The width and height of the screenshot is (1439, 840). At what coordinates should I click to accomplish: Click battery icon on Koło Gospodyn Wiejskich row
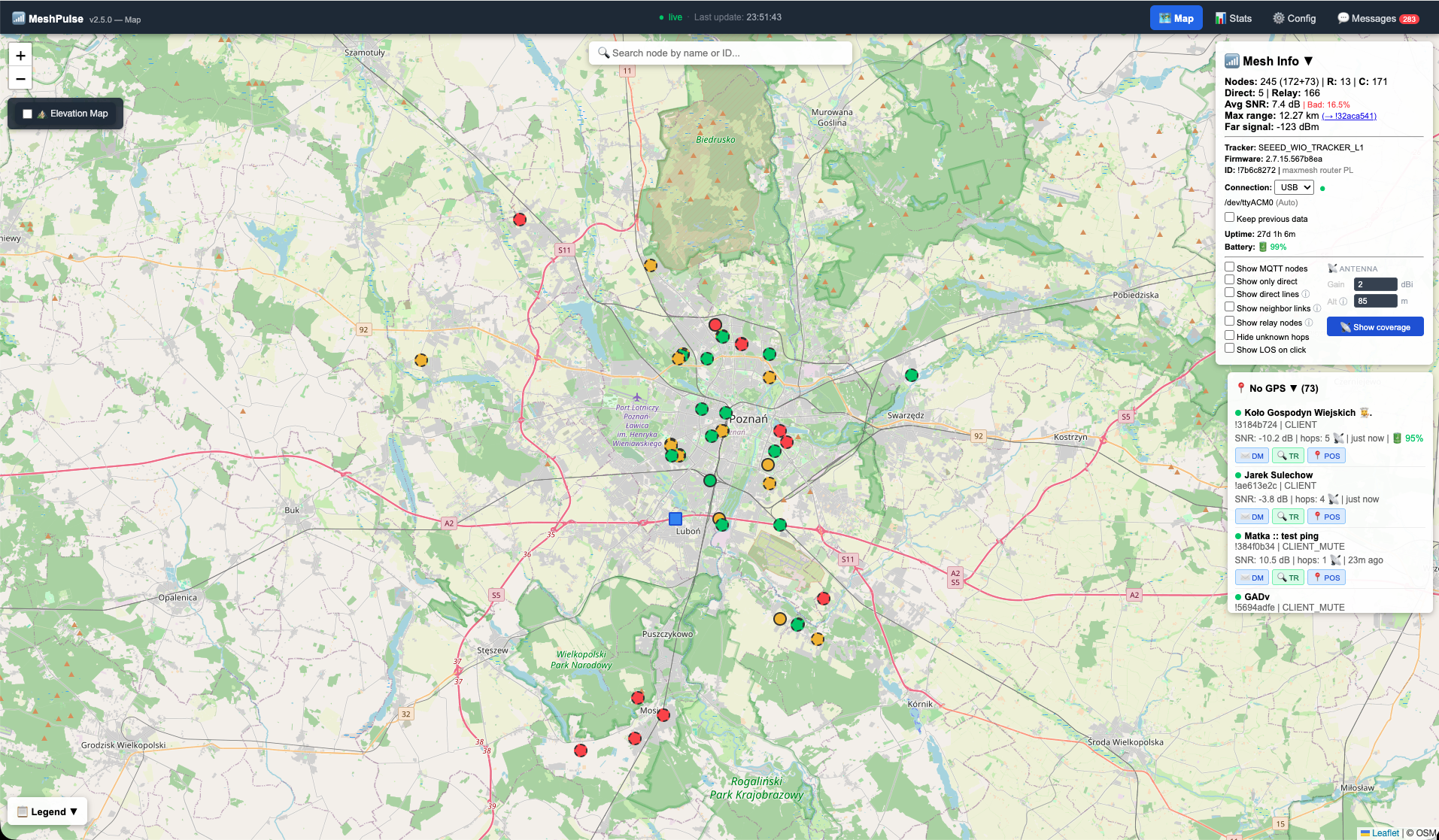pos(1397,438)
